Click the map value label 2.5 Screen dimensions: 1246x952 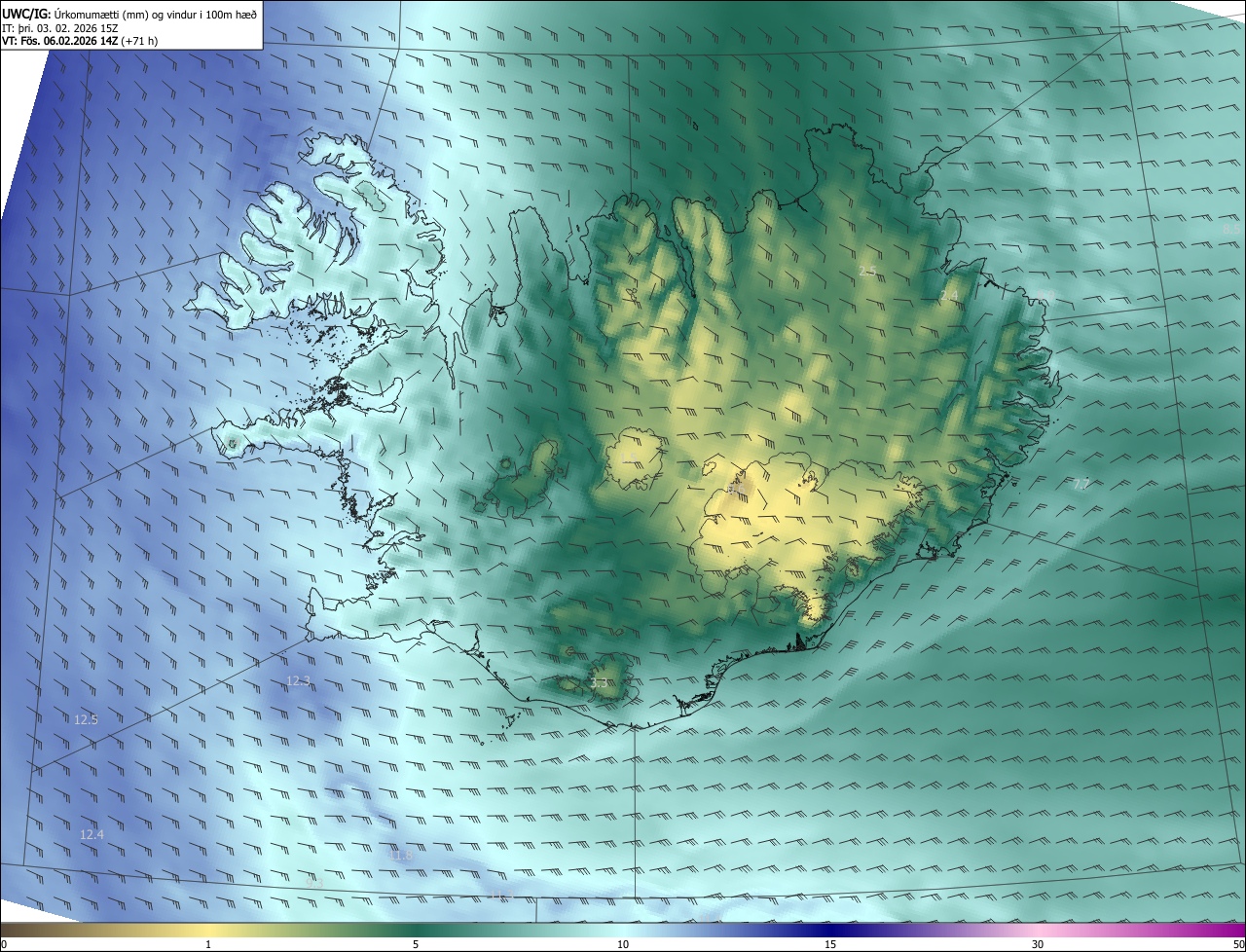(x=867, y=271)
